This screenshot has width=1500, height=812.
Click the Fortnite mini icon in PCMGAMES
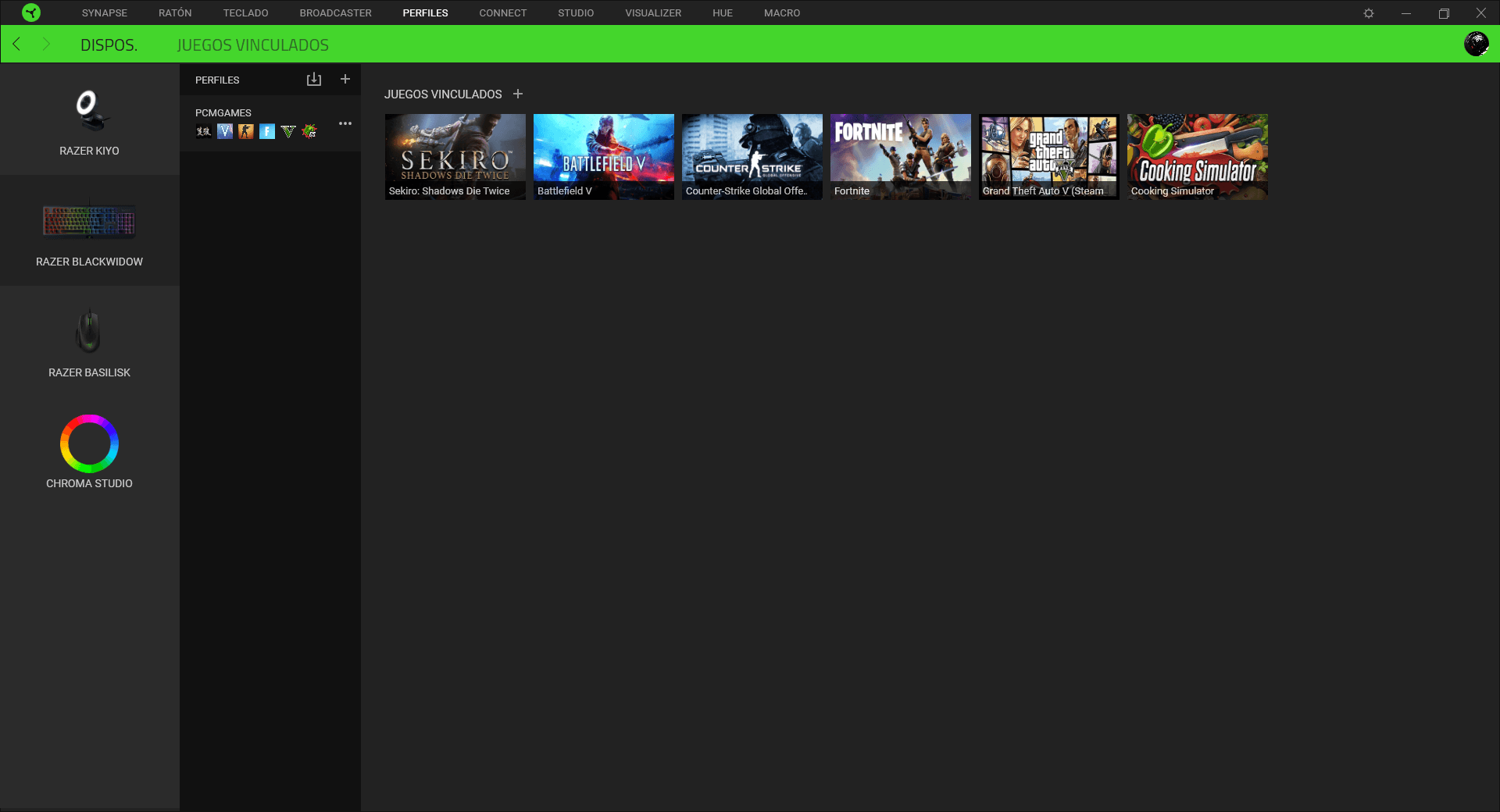267,131
